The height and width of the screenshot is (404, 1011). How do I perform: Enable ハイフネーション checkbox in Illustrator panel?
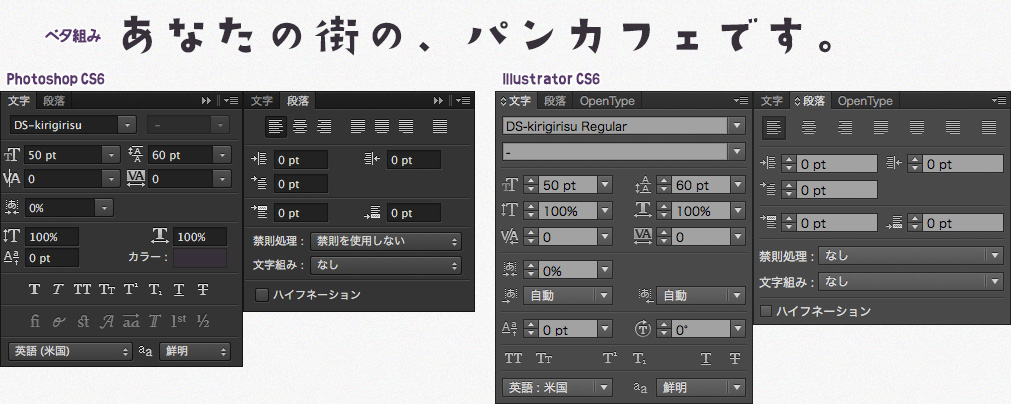(x=767, y=312)
